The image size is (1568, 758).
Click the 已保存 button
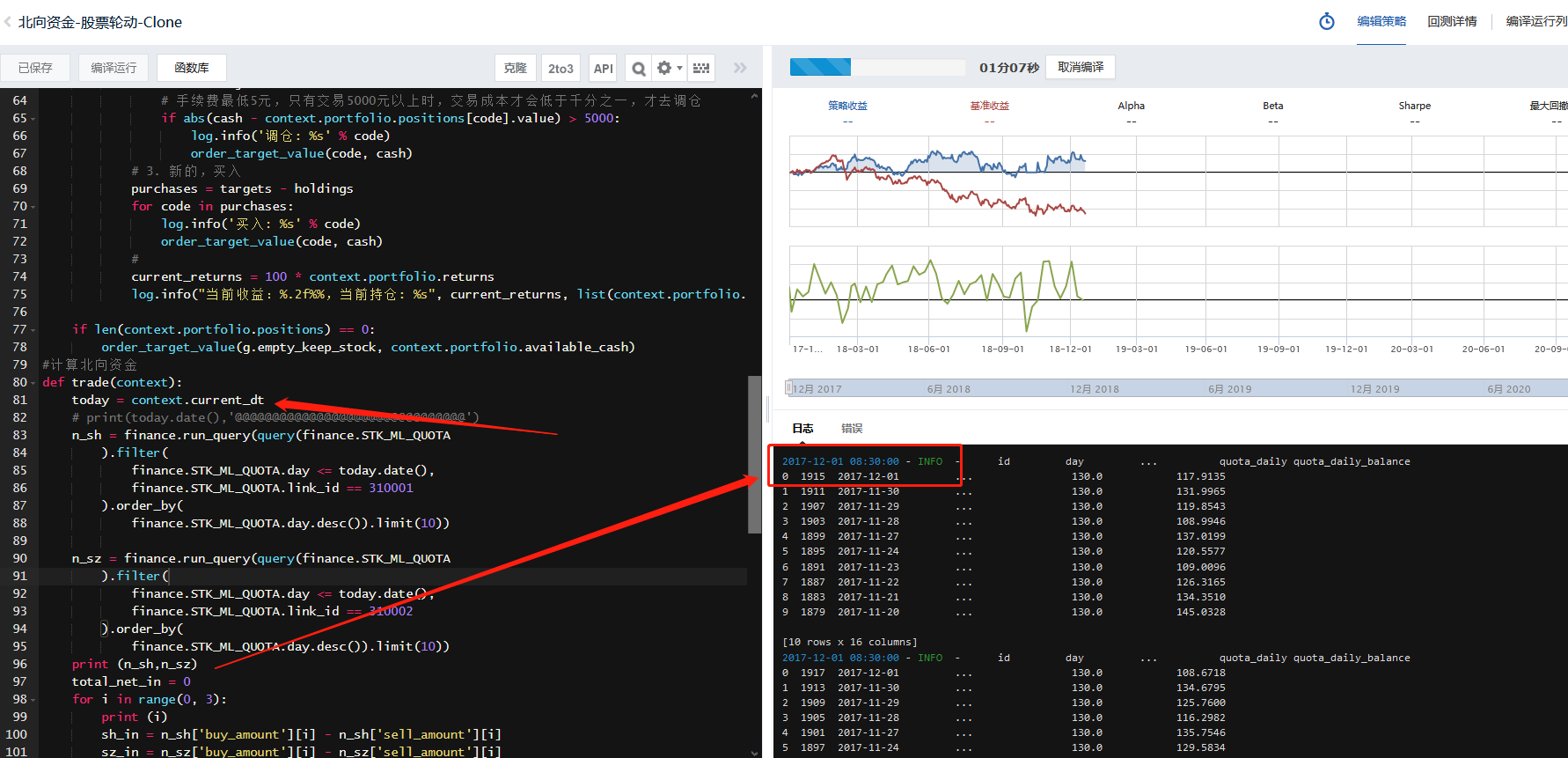(x=35, y=68)
